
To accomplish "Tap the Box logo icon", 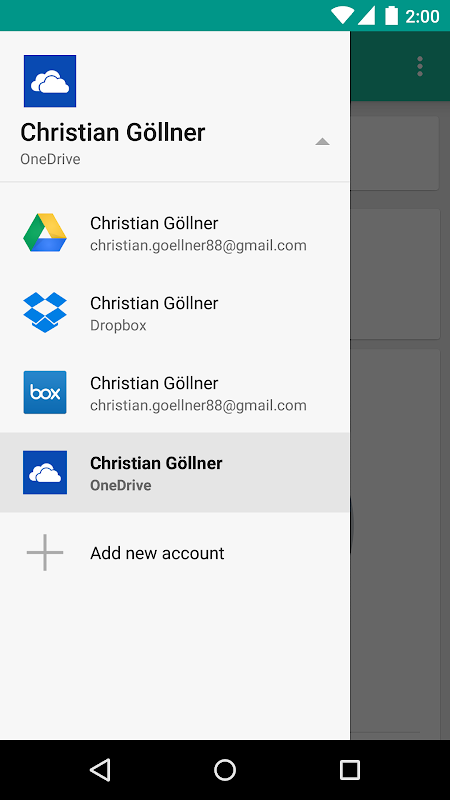I will [45, 392].
